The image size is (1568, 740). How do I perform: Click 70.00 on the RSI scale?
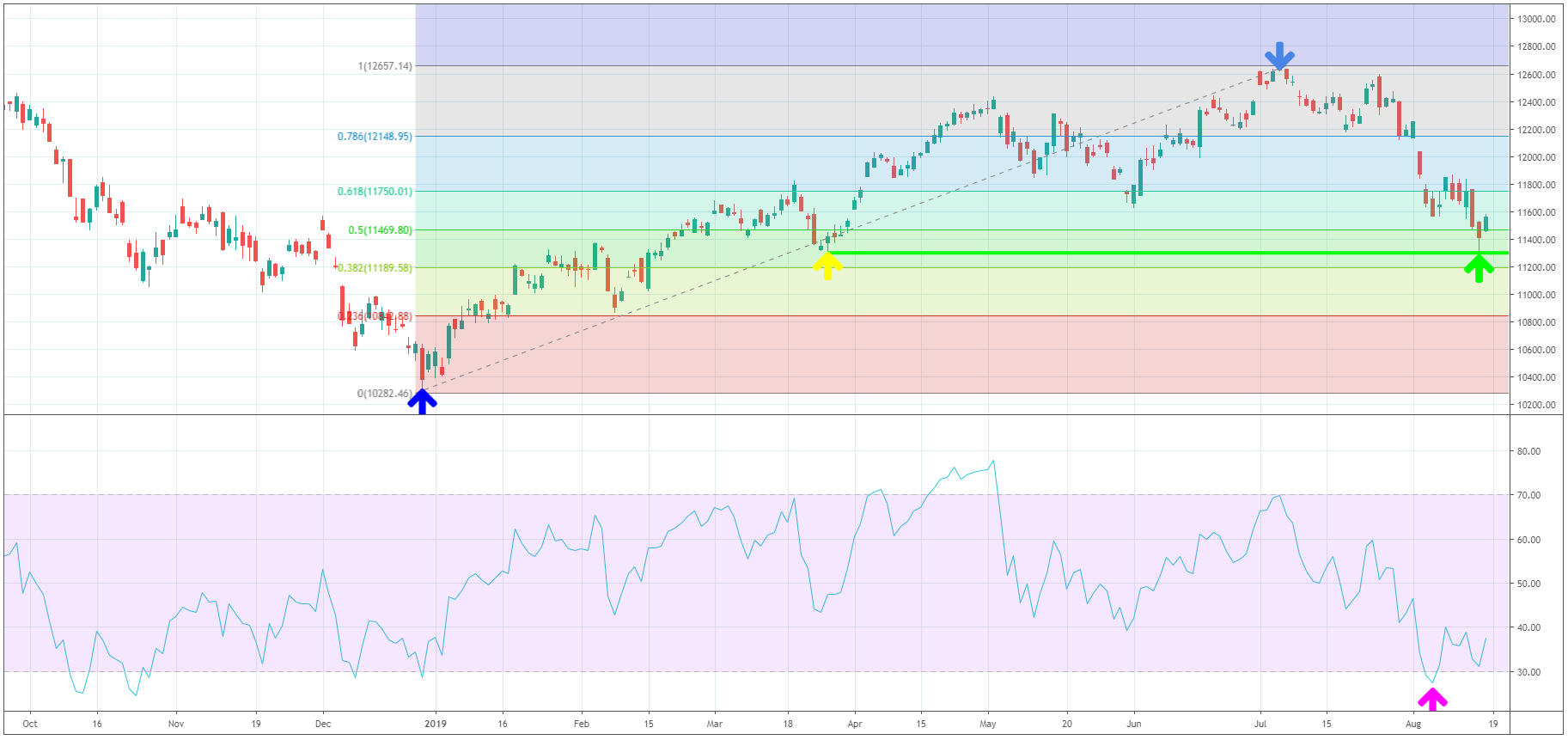pos(1528,495)
